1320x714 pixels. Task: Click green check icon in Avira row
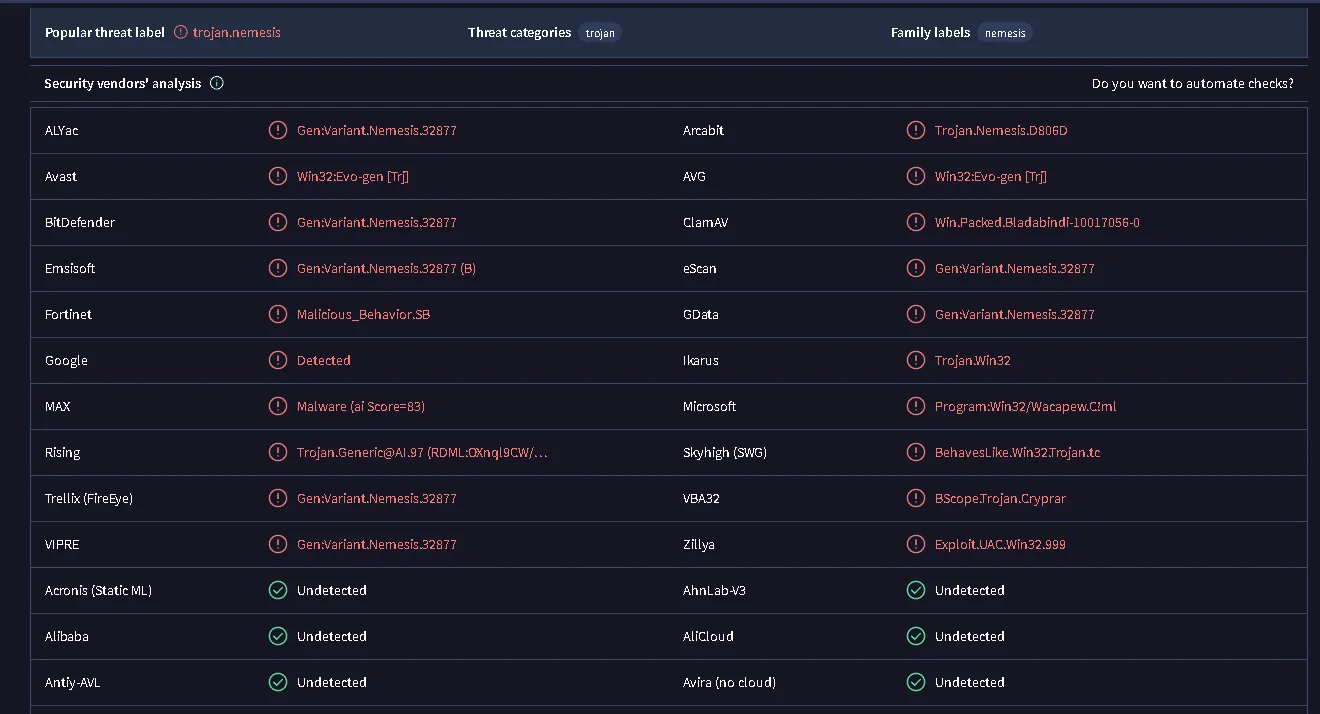click(916, 682)
